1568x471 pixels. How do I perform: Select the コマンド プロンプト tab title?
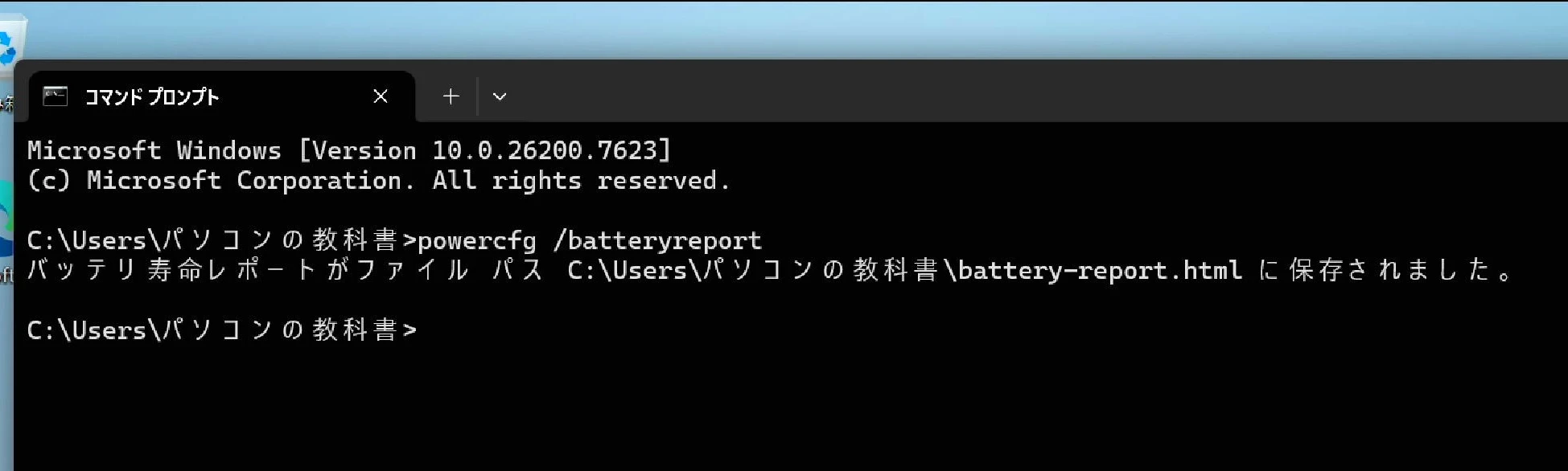[151, 97]
